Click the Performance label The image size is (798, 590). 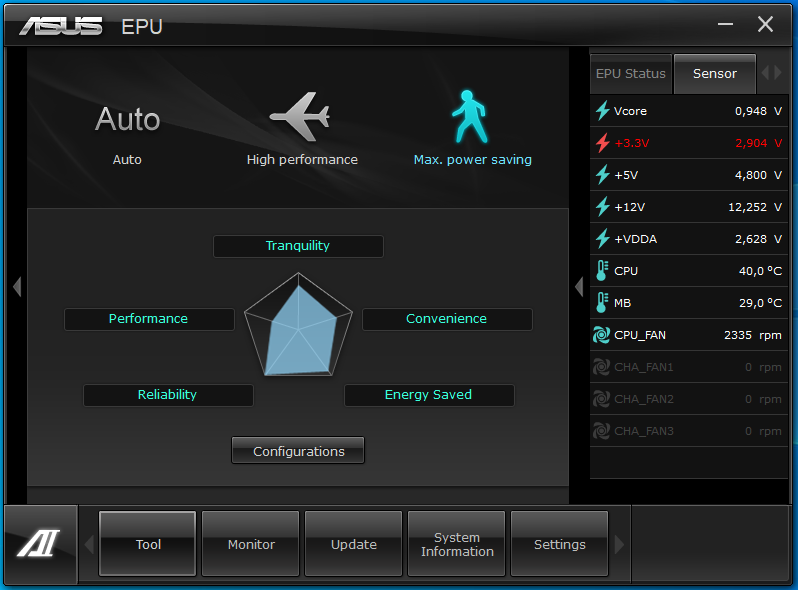point(149,319)
